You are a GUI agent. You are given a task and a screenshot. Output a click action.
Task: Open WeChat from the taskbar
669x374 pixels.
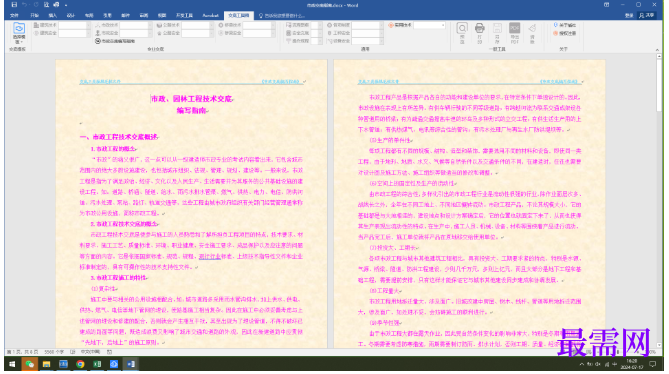click(29, 364)
